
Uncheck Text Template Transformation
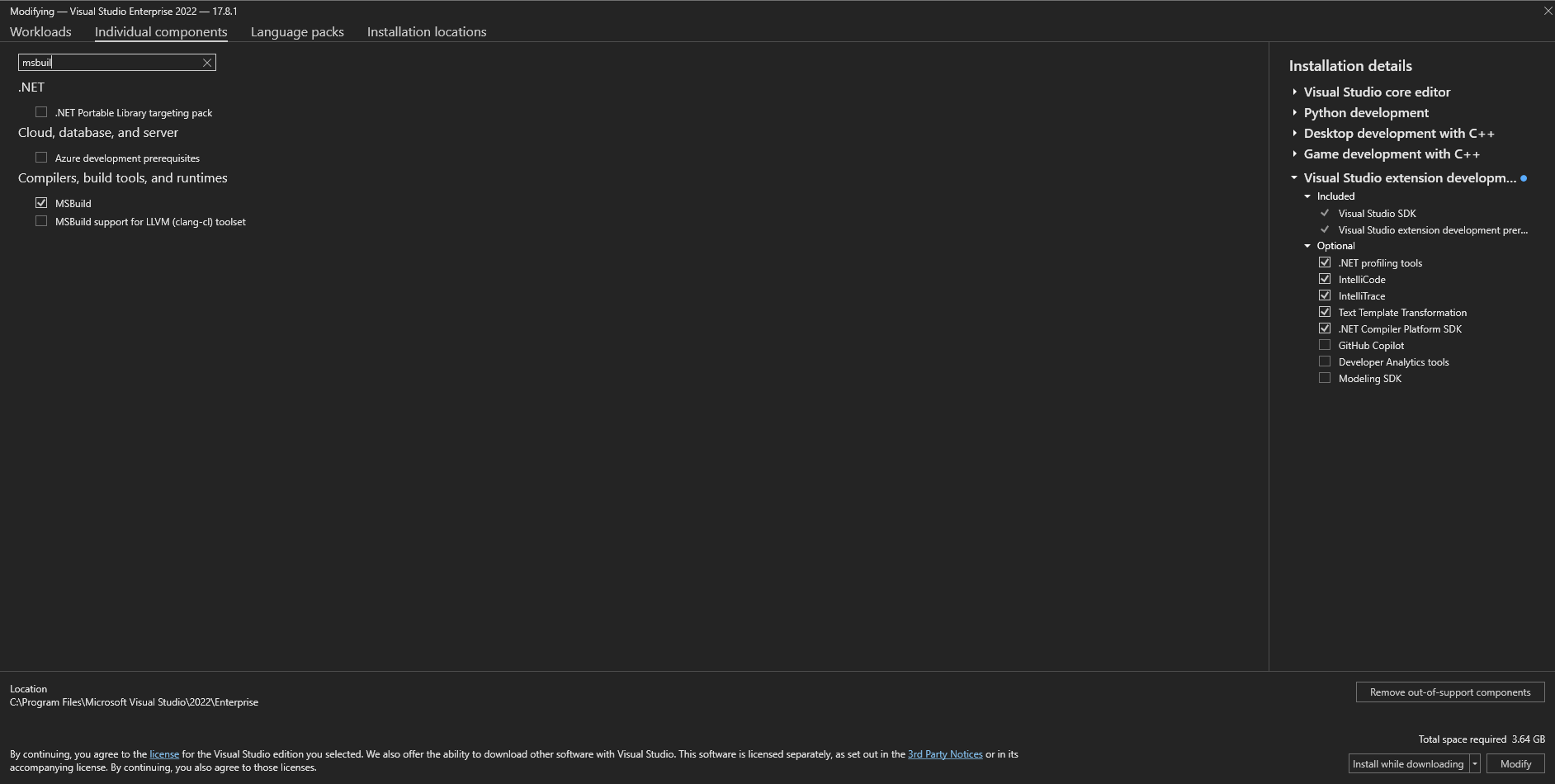(1325, 312)
